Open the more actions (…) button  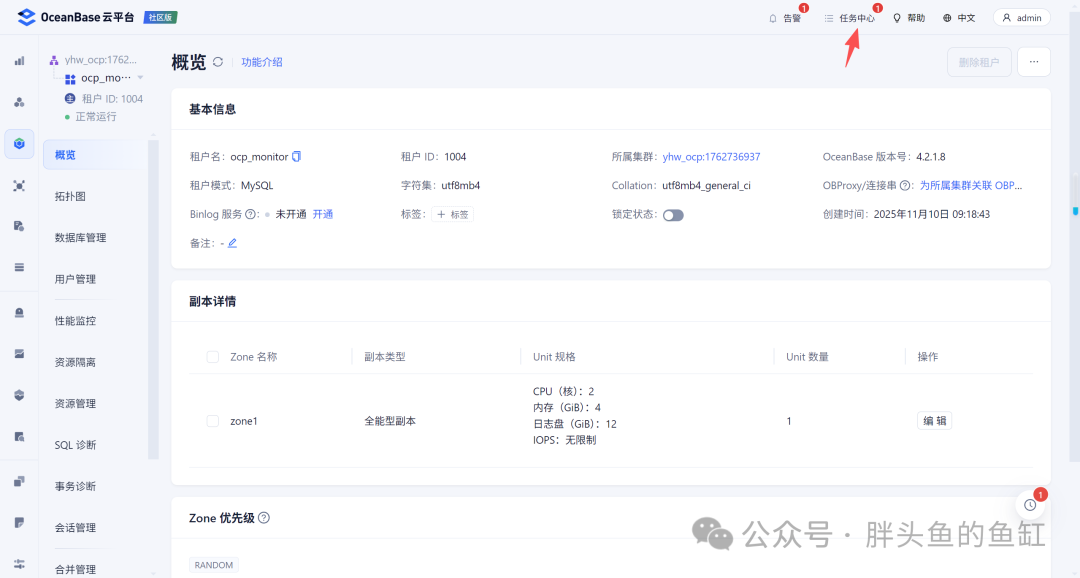click(1034, 62)
